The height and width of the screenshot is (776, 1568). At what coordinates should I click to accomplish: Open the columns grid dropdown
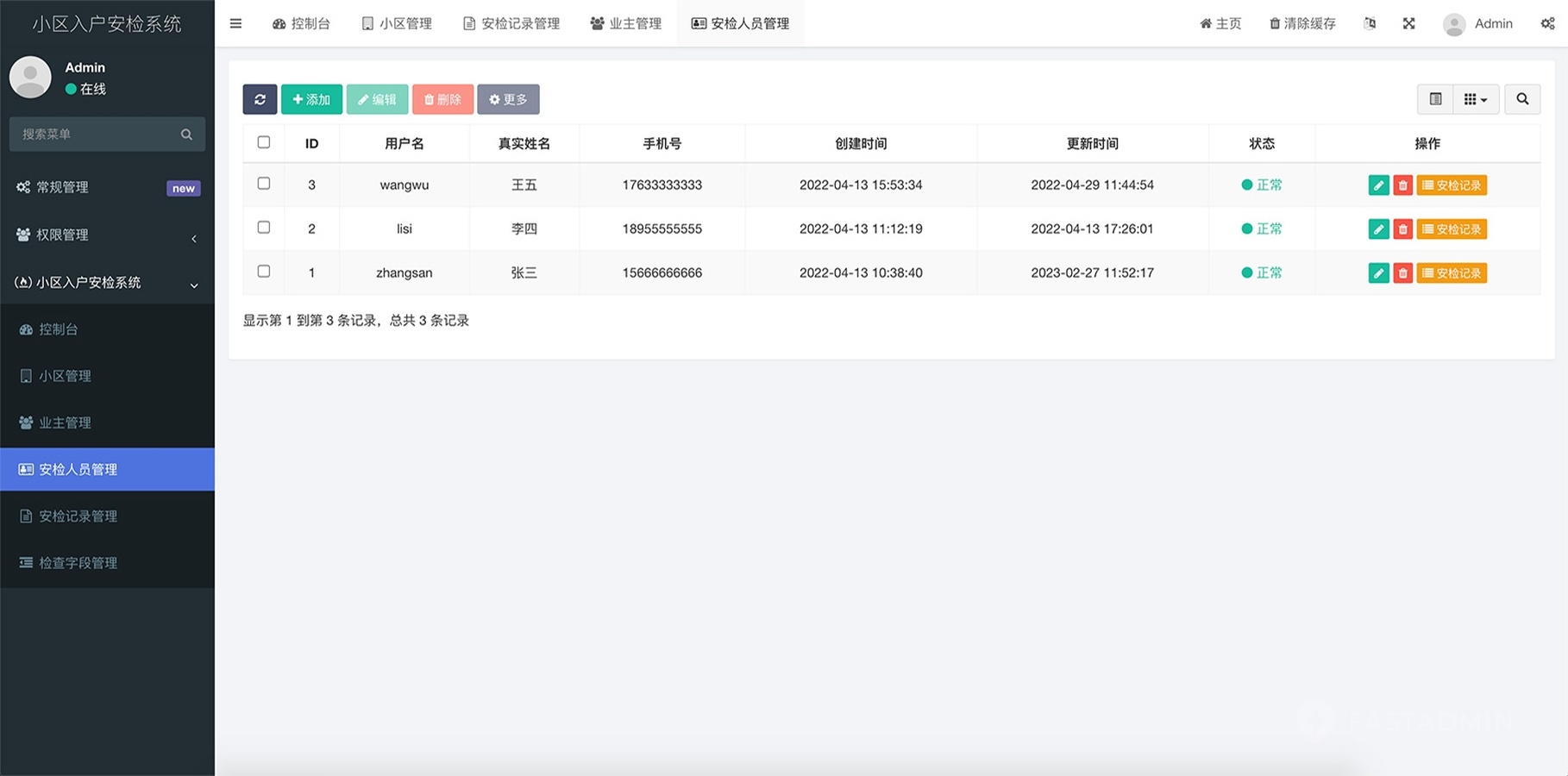1476,99
